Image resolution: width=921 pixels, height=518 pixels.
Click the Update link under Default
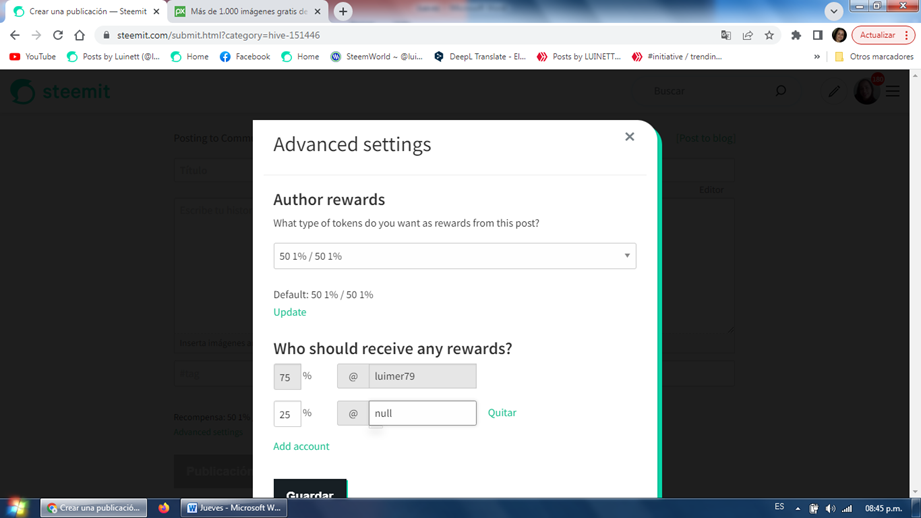290,312
